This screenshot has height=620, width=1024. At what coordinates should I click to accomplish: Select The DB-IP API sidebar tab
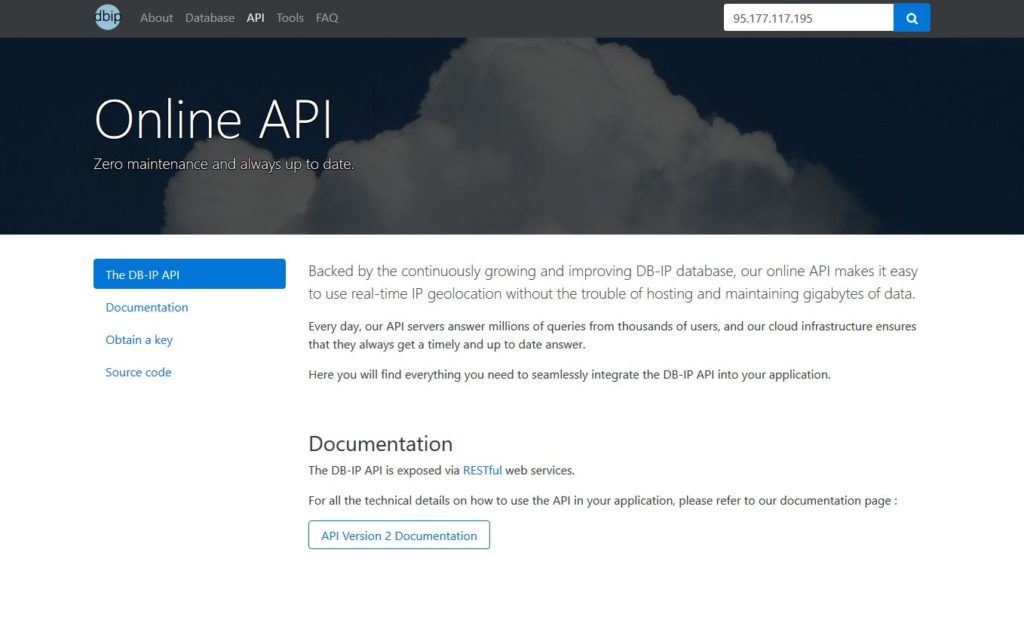point(189,274)
